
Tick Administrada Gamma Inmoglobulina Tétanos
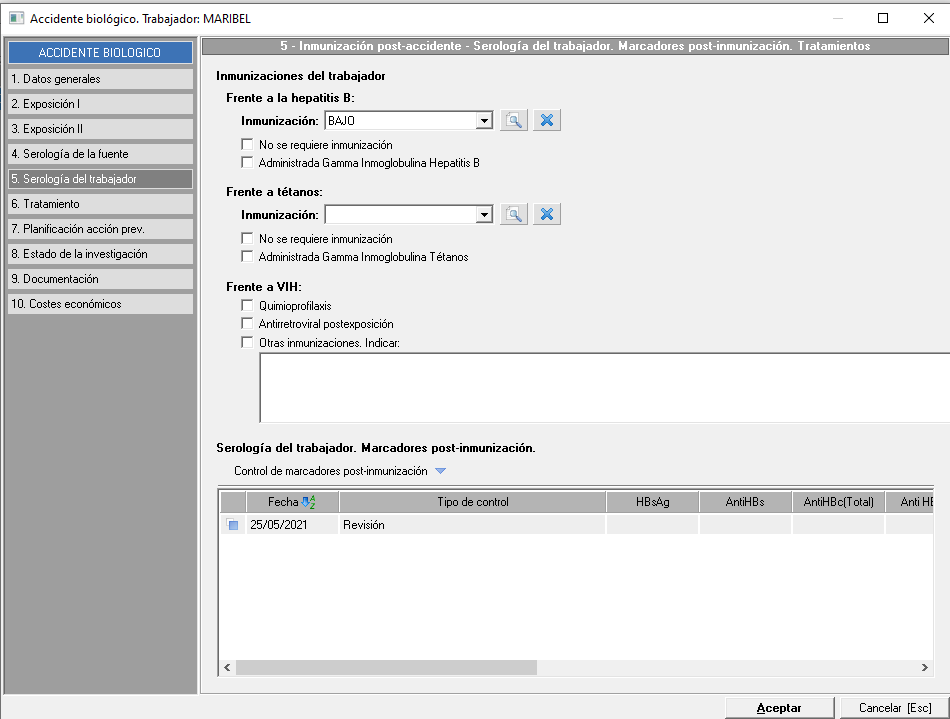tap(248, 257)
